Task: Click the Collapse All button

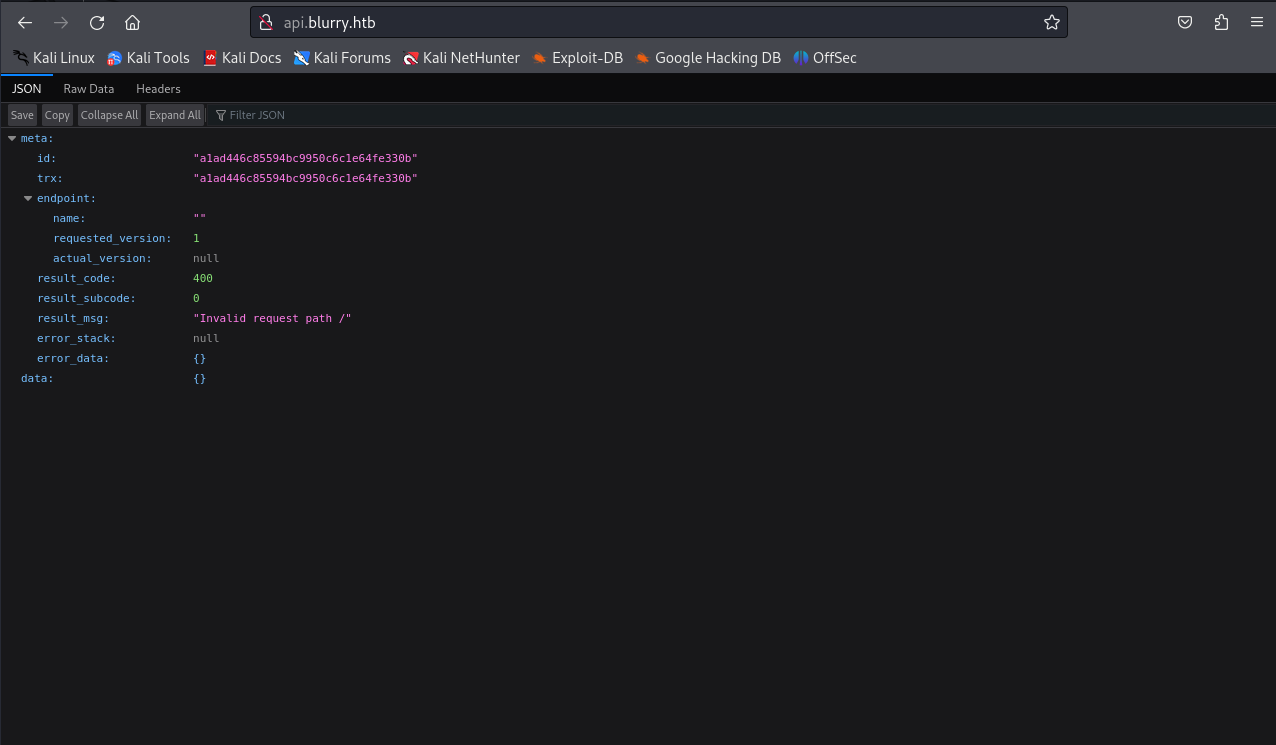Action: 109,115
